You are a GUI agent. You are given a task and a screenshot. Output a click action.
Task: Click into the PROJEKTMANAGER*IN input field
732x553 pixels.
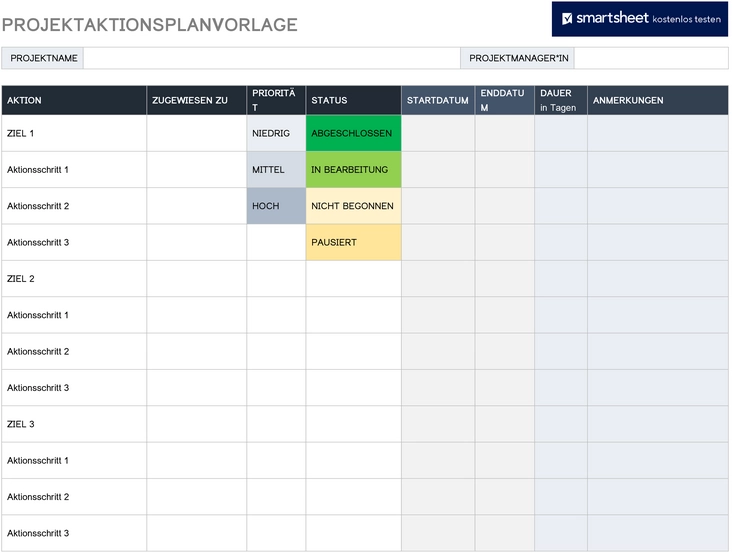pyautogui.click(x=650, y=58)
